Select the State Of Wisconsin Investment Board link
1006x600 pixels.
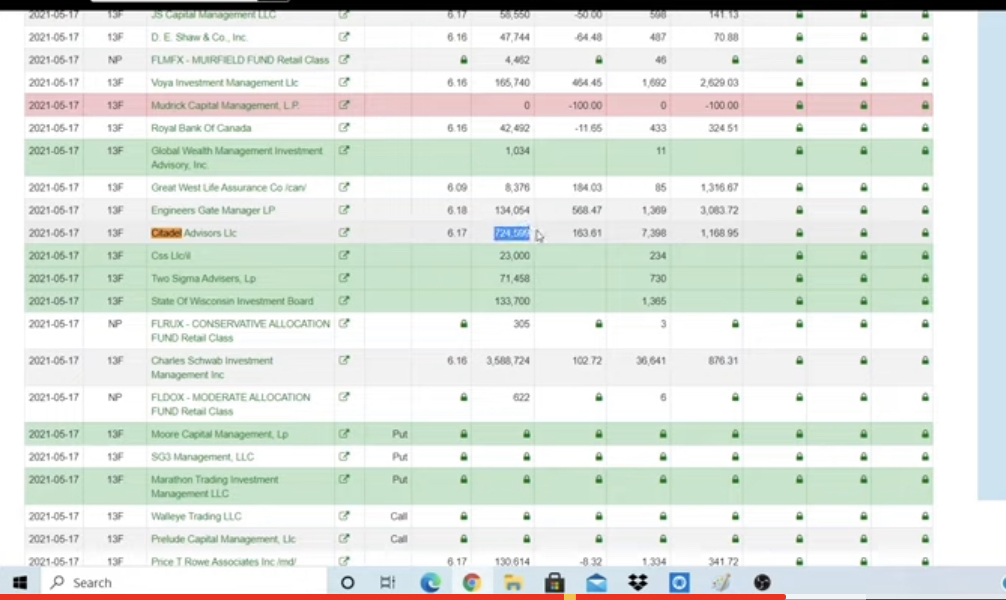(232, 301)
